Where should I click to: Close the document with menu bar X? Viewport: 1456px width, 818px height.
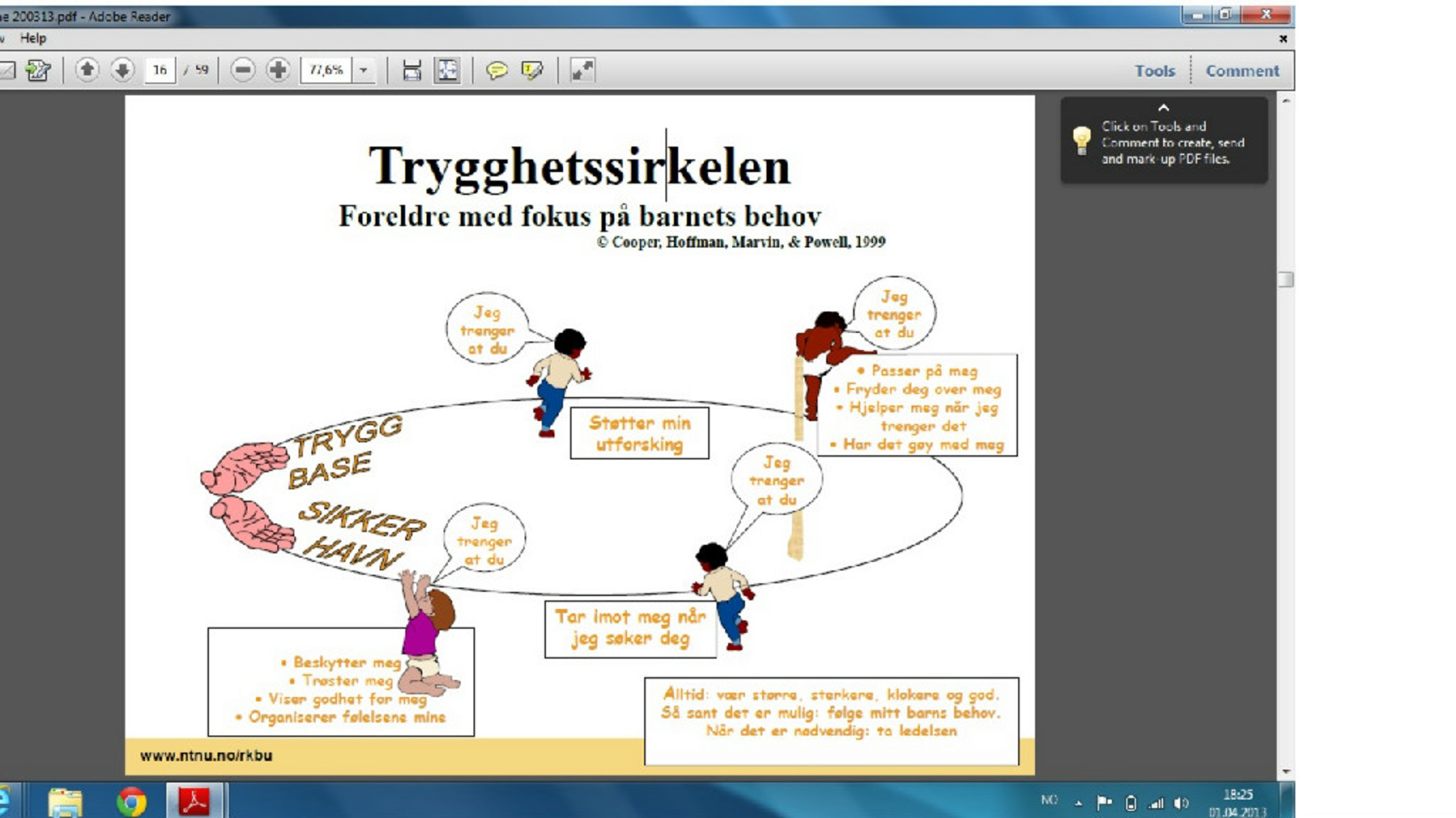click(x=1283, y=39)
